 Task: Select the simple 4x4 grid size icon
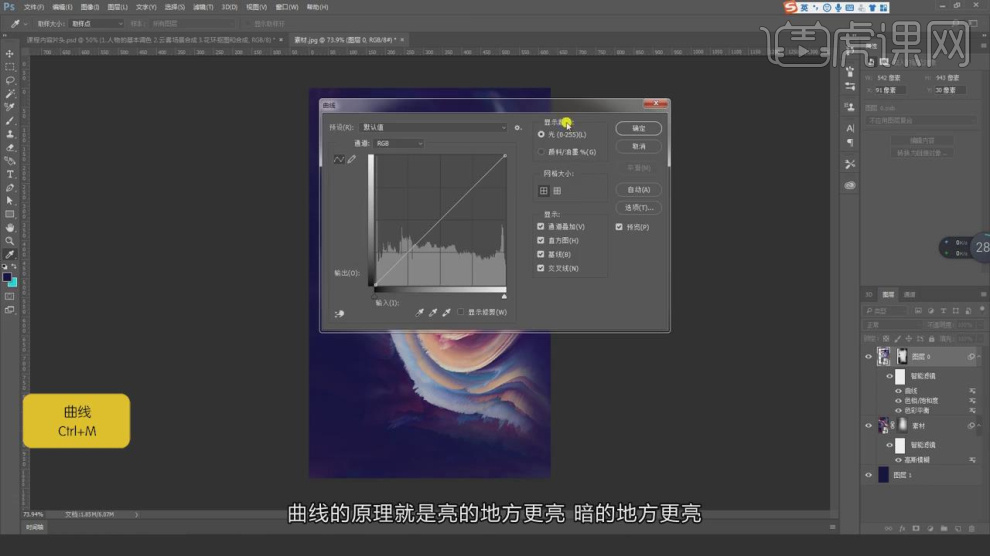coord(544,191)
